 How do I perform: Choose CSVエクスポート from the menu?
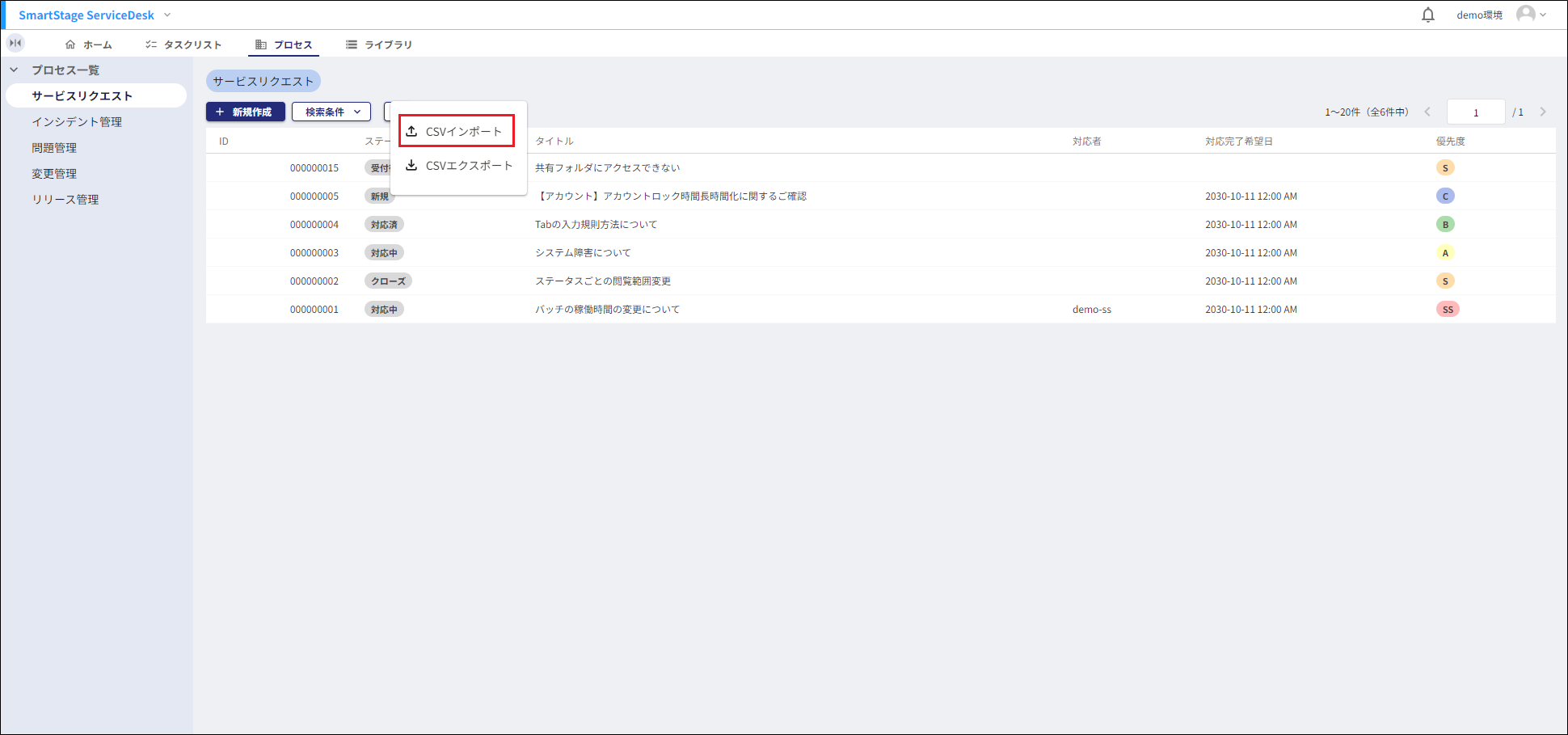pos(459,165)
